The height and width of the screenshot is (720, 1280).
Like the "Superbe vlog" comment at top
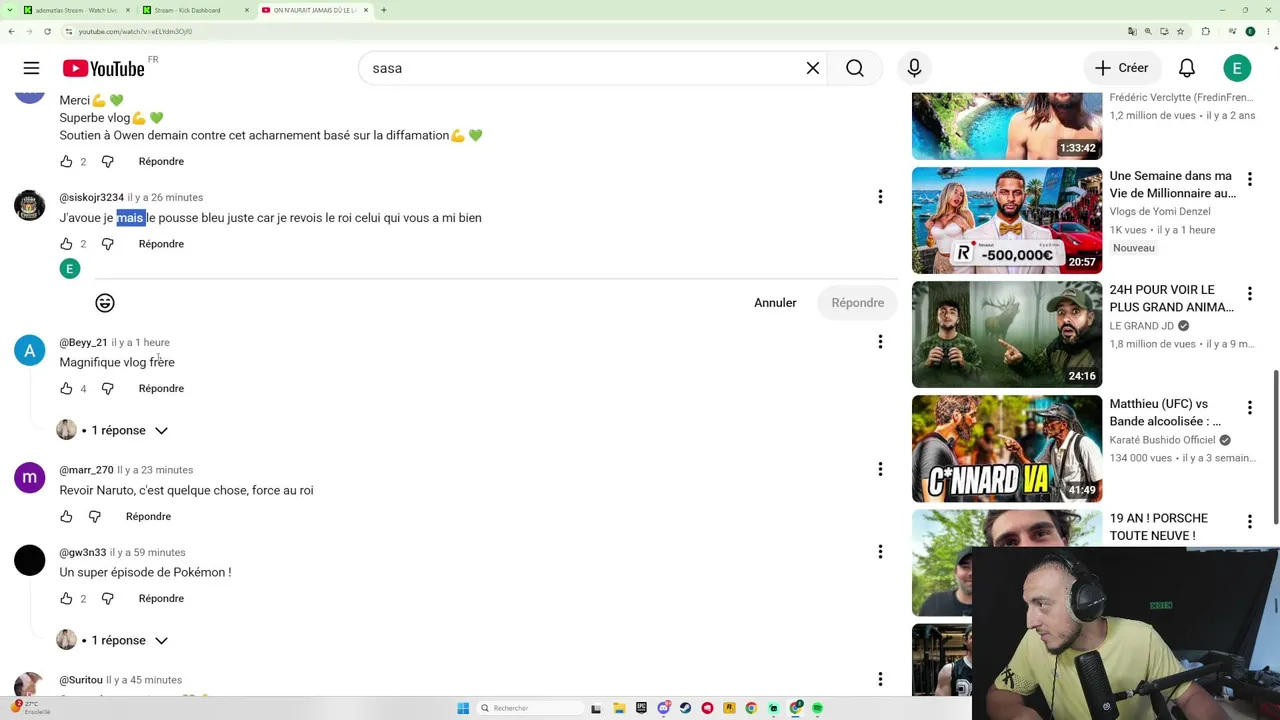66,161
